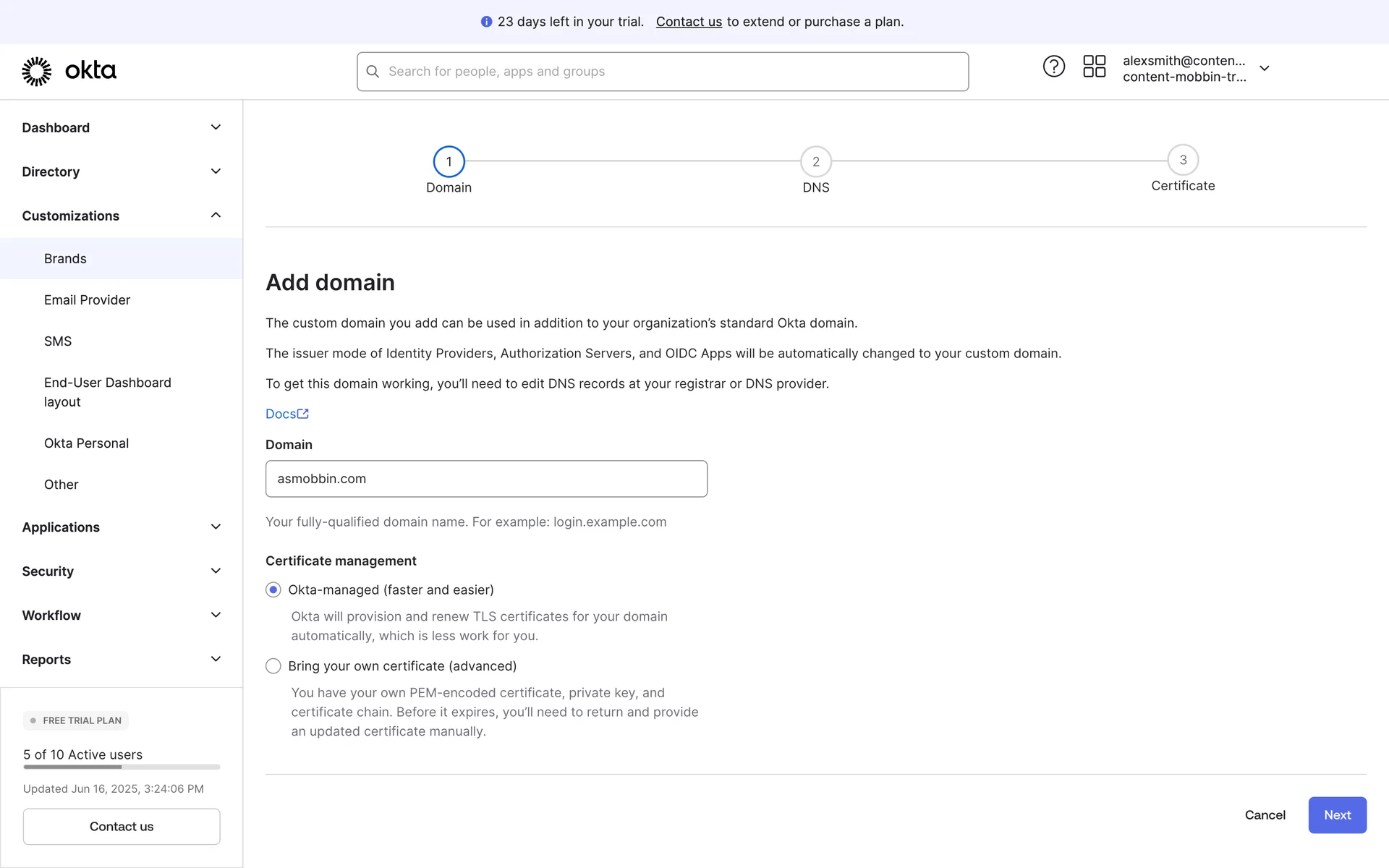The width and height of the screenshot is (1389, 868).
Task: Open the apps grid icon
Action: pos(1094,67)
